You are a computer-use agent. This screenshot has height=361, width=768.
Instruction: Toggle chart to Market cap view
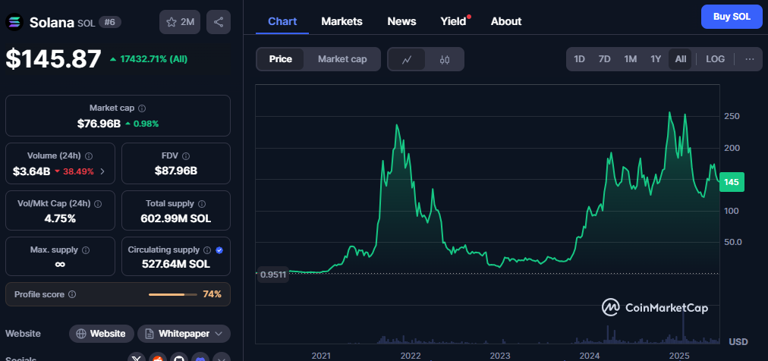(342, 59)
